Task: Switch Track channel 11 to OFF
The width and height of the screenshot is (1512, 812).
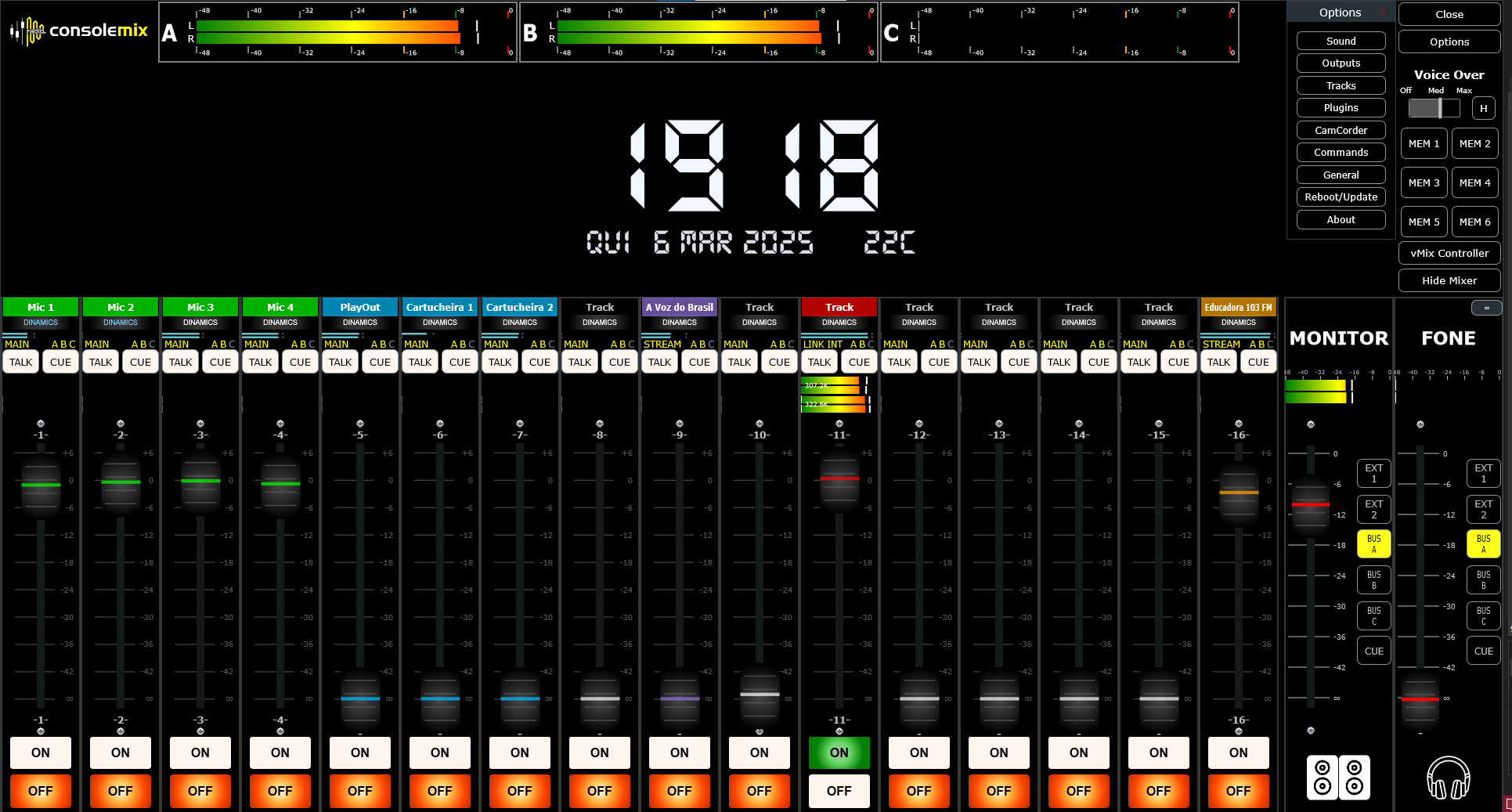Action: [839, 791]
